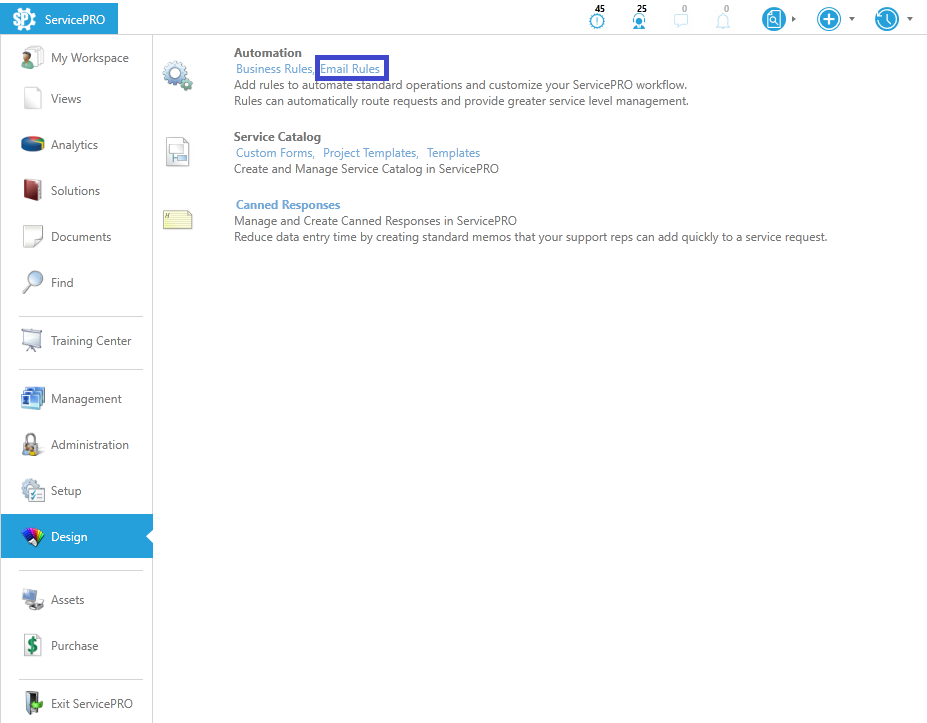Click the Management sidebar icon

coord(33,398)
